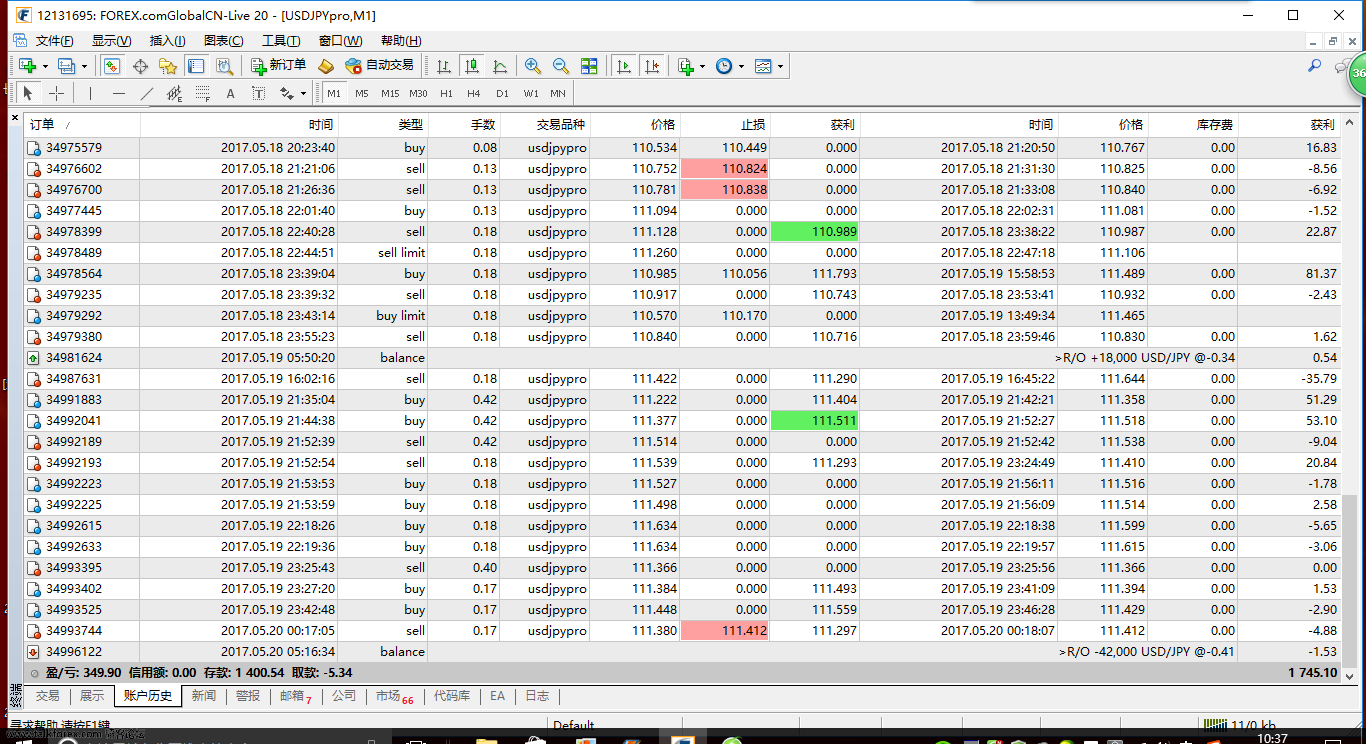The width and height of the screenshot is (1366, 744).
Task: Toggle the Navigator star-folder icon
Action: tap(168, 66)
